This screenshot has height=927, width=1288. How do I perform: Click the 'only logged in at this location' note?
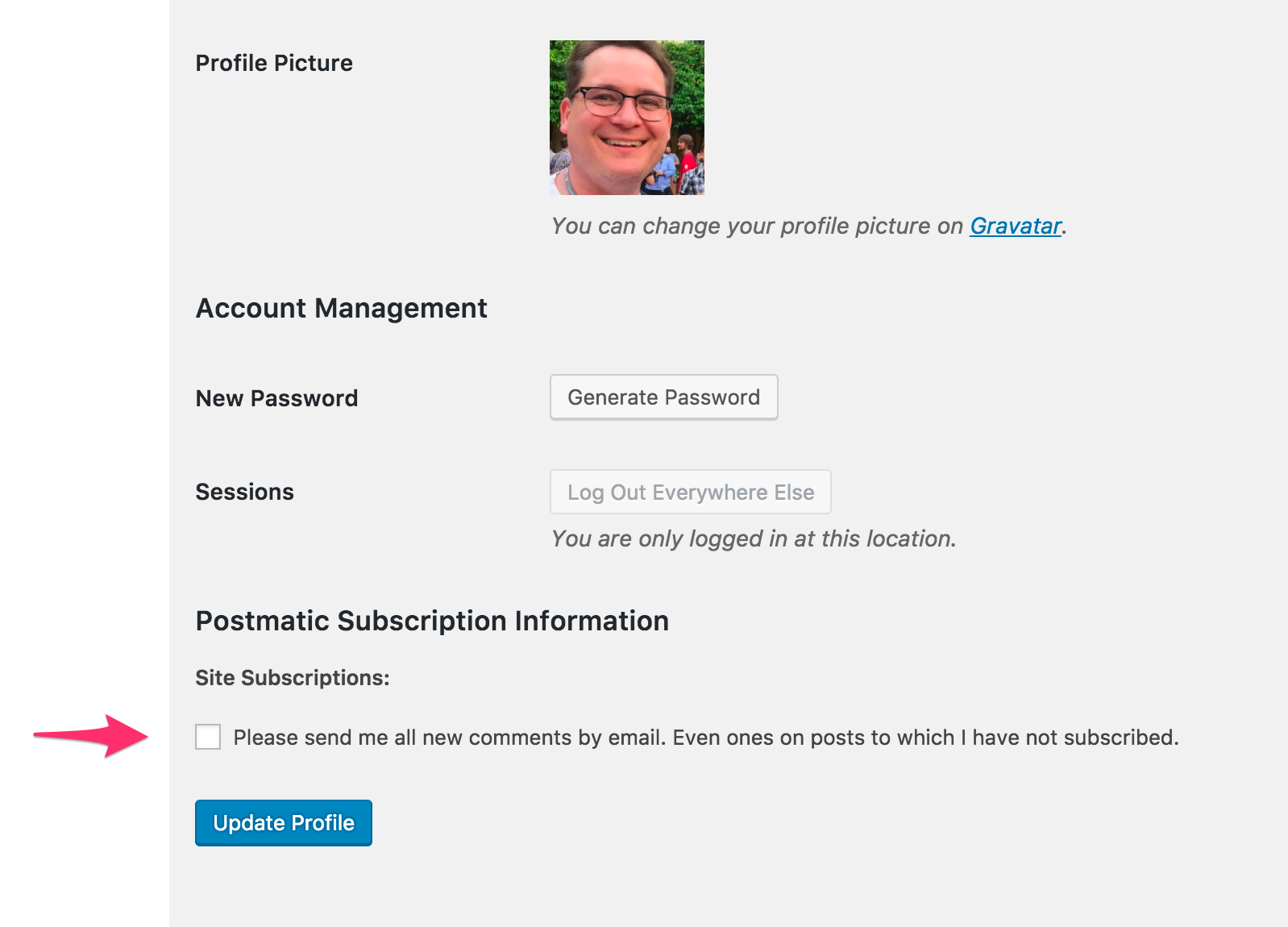[x=754, y=538]
